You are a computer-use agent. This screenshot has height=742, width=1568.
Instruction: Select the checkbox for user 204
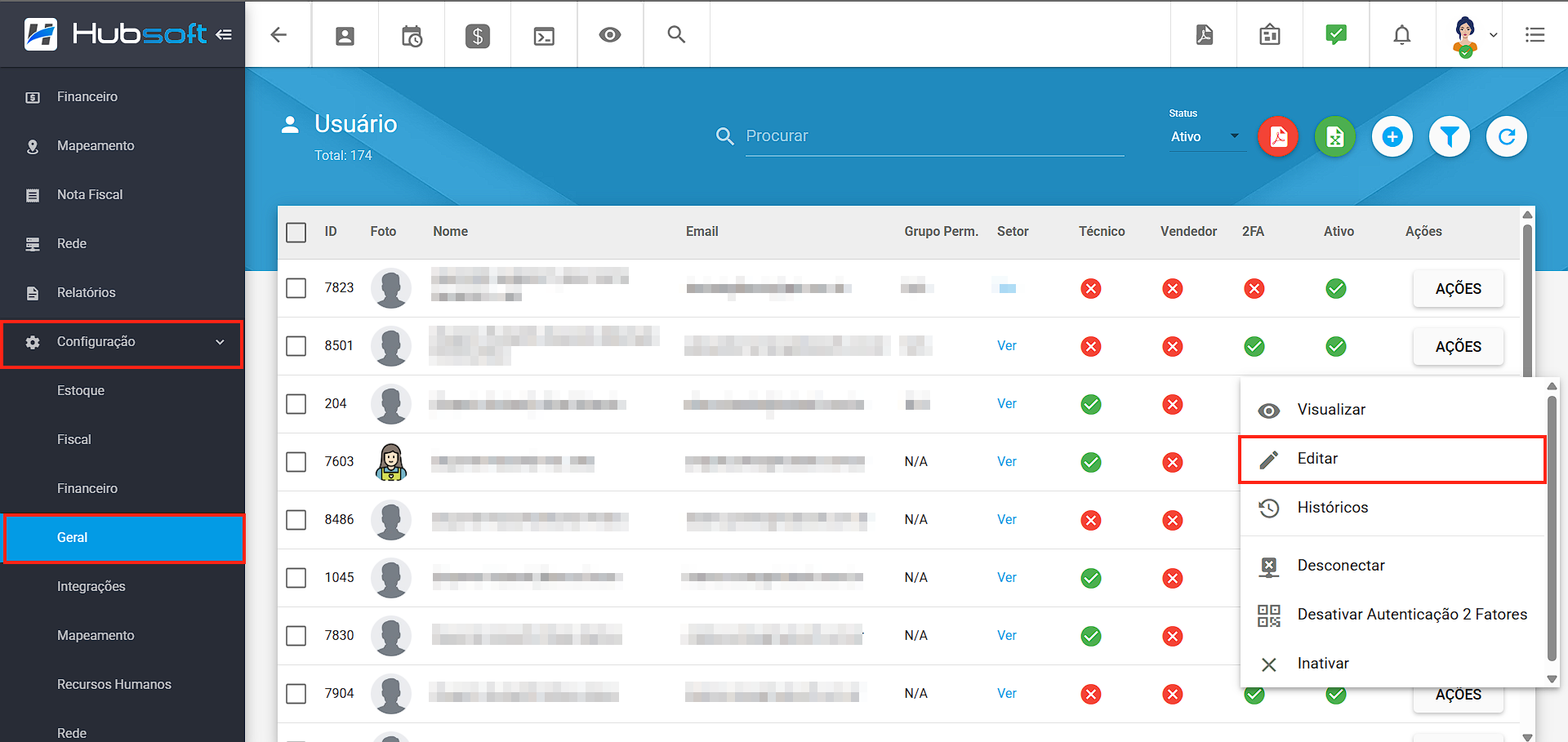pyautogui.click(x=296, y=404)
